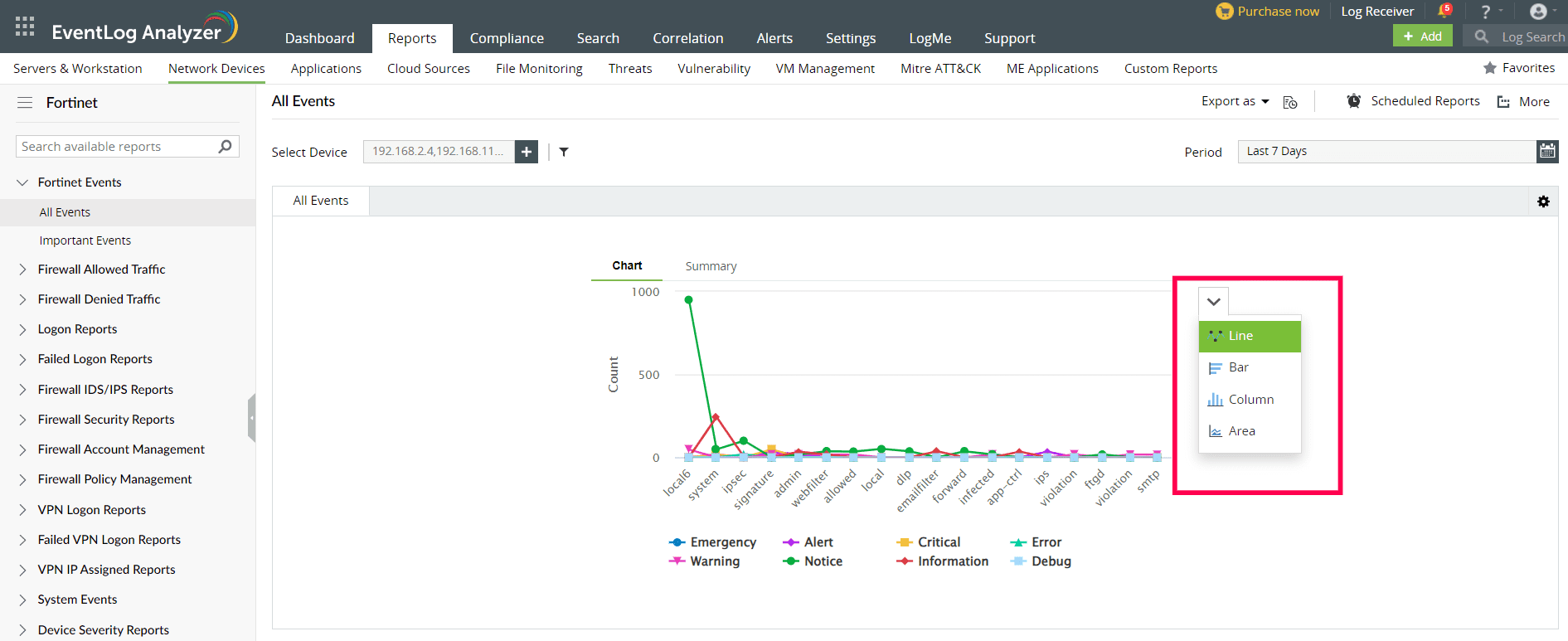
Task: Add device using the plus icon
Action: pyautogui.click(x=527, y=152)
